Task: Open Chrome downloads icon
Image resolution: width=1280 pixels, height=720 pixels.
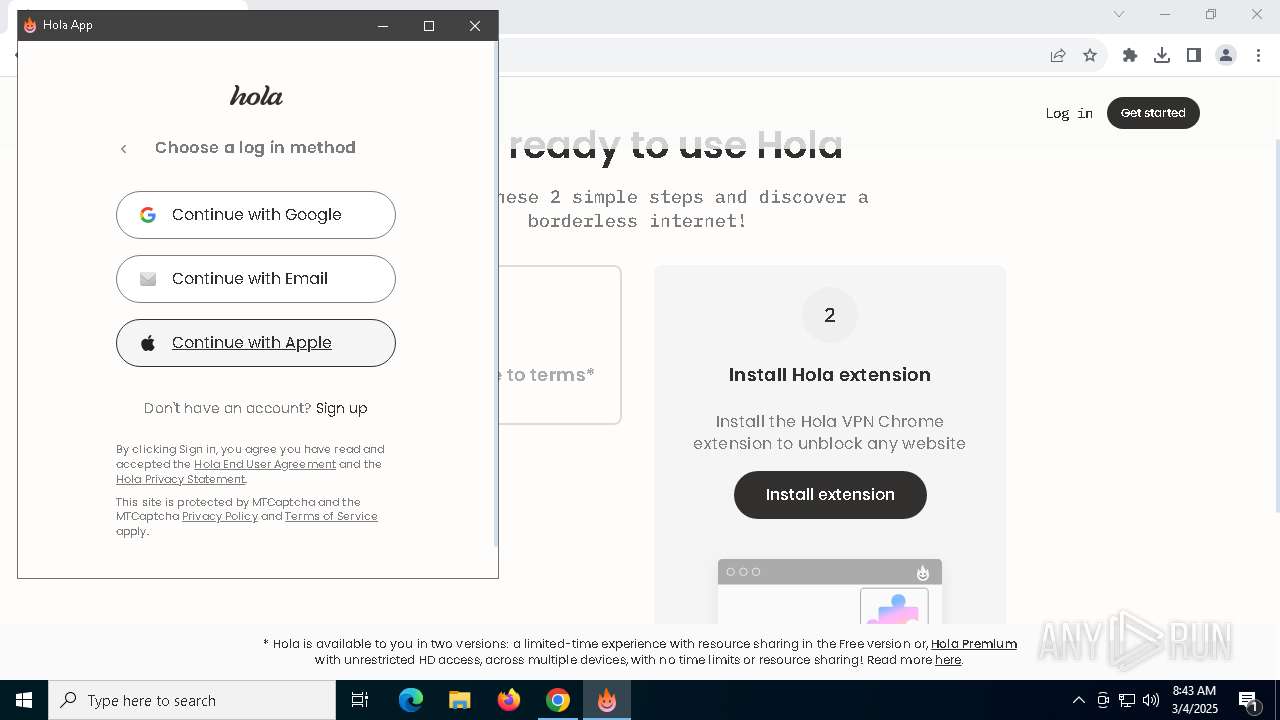Action: click(x=1162, y=56)
